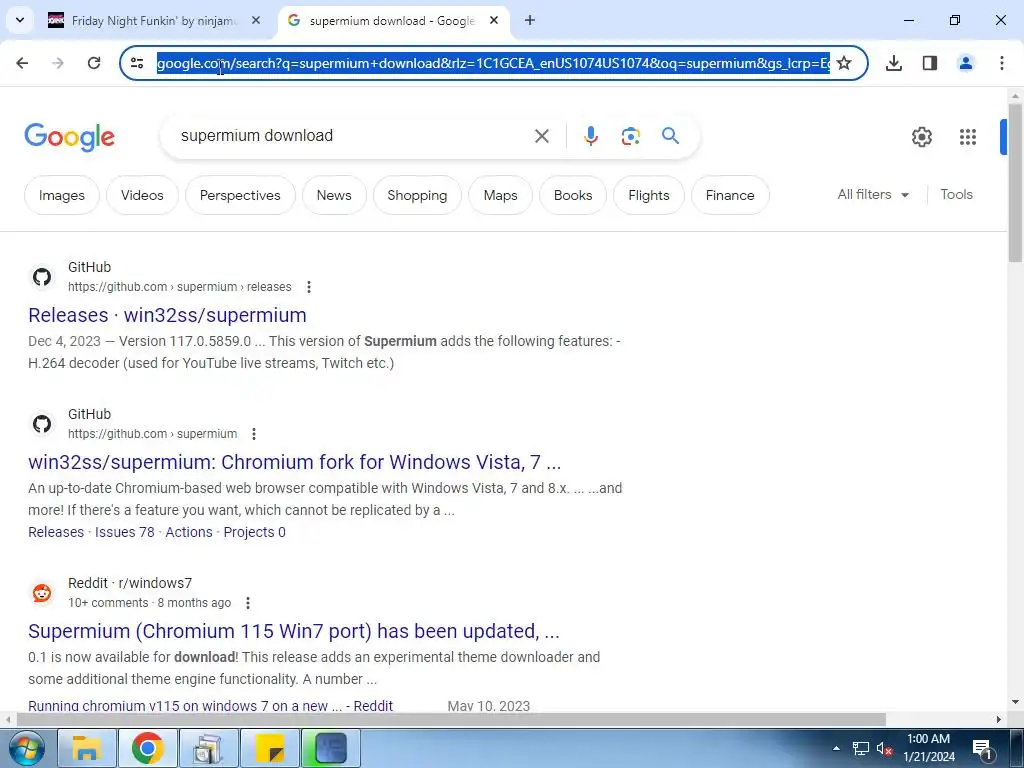Open the Chrome profile avatar
Viewport: 1024px width, 768px height.
coord(966,63)
